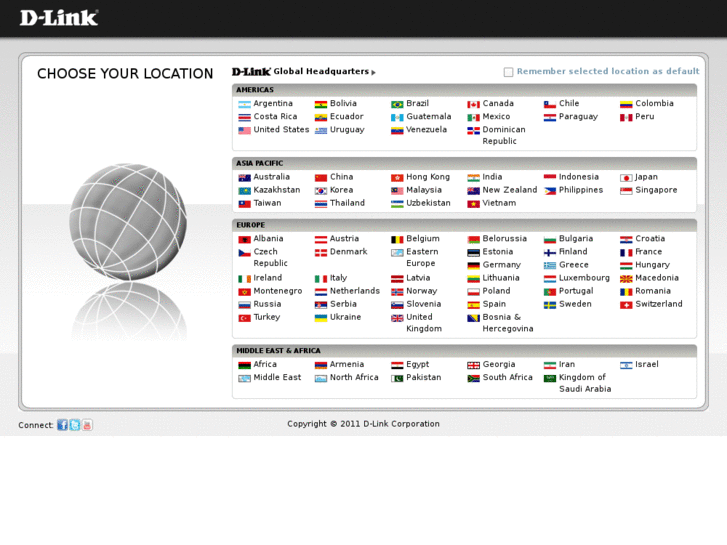This screenshot has height=545, width=727.
Task: Click the Brazil flag icon
Action: (397, 104)
